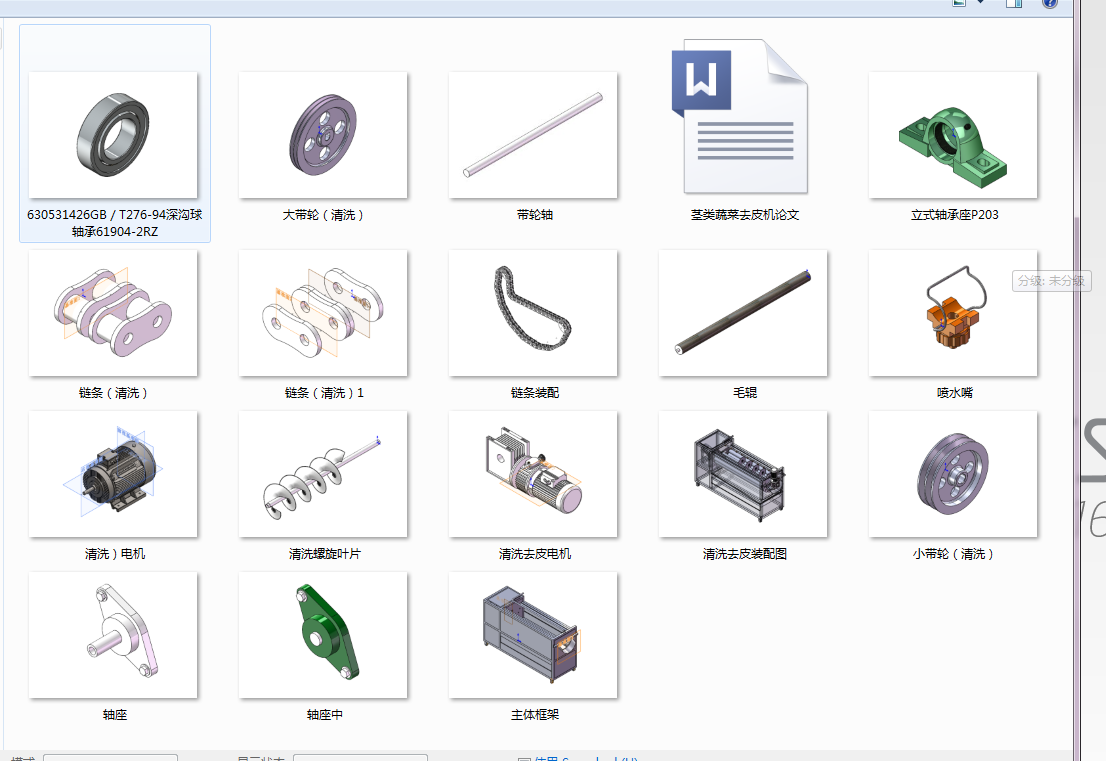
Task: Click the file name 立式轴承座P203
Action: click(954, 215)
